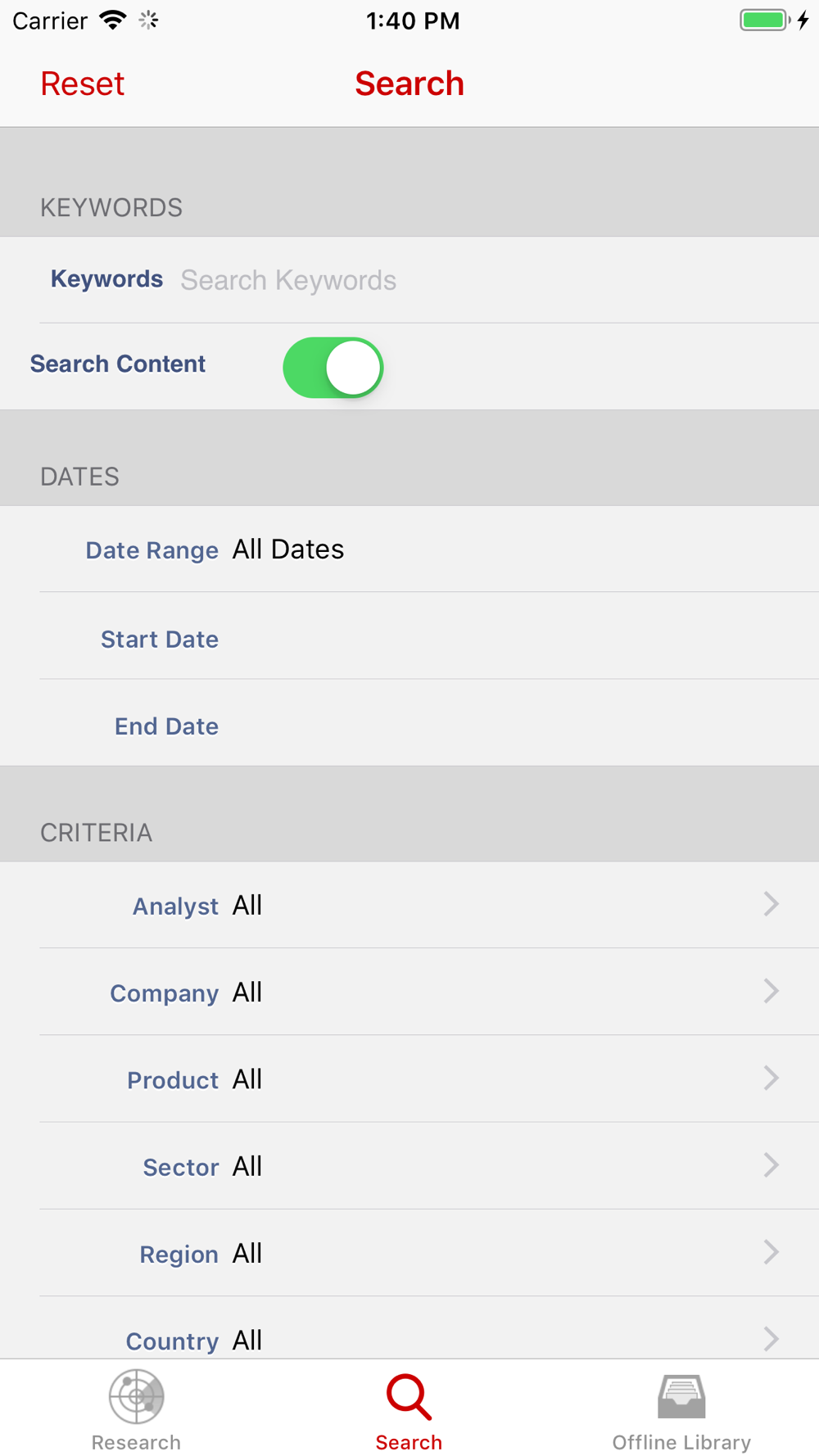Image resolution: width=819 pixels, height=1456 pixels.
Task: Open the Offline Library tray icon
Action: click(x=681, y=1396)
